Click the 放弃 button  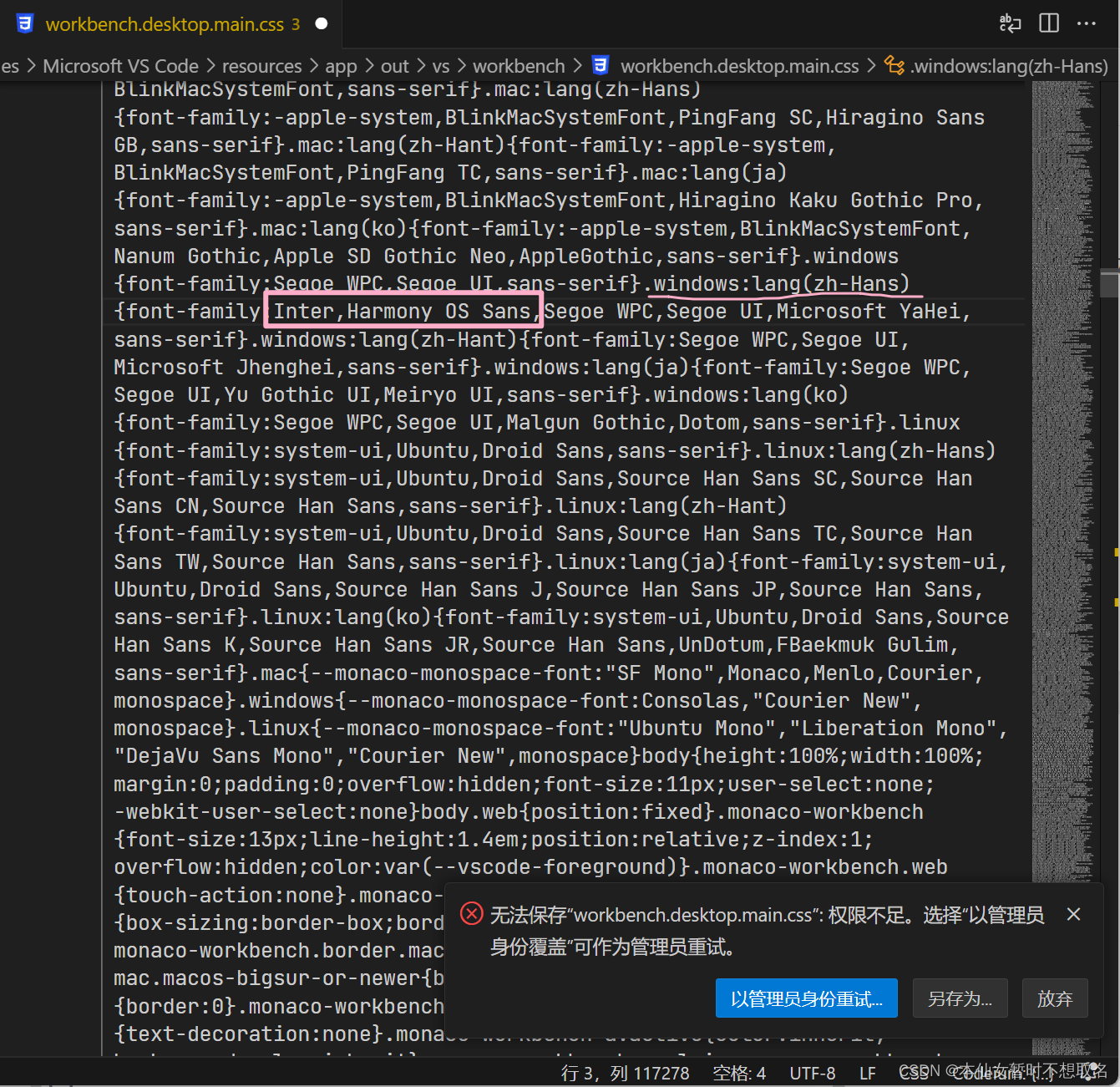[1055, 998]
